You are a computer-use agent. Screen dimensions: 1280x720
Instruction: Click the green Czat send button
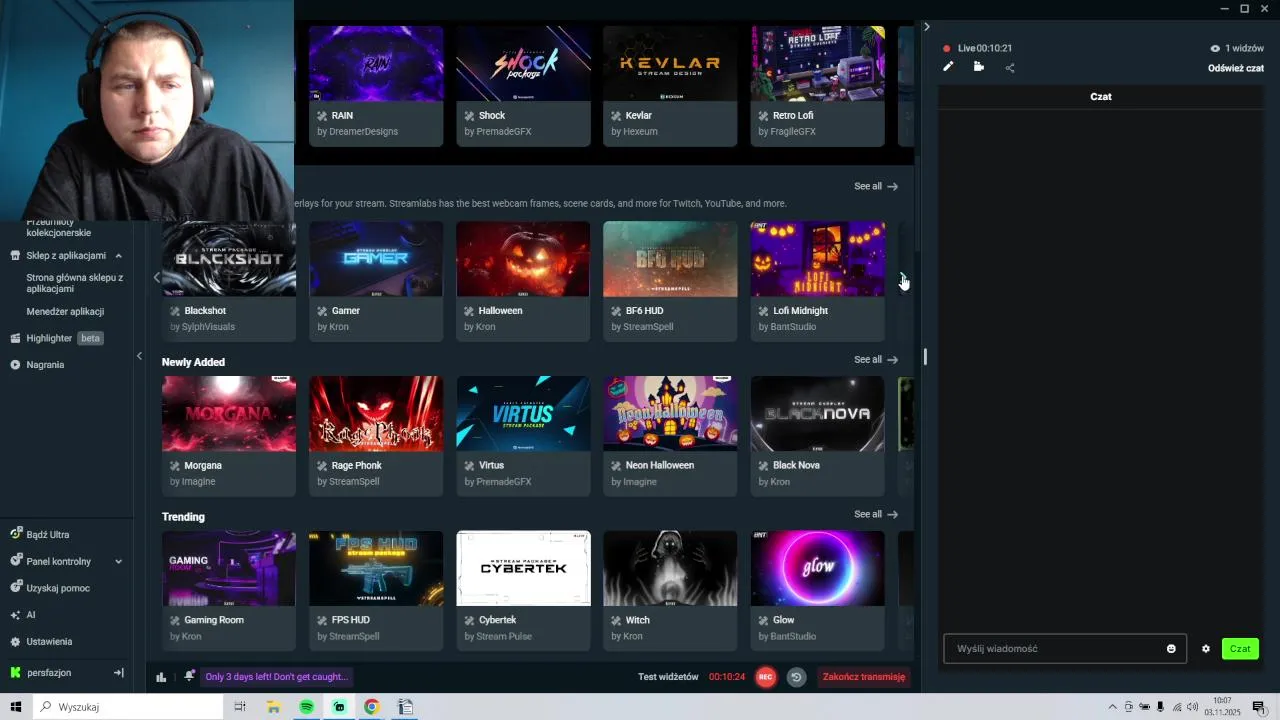click(x=1240, y=649)
